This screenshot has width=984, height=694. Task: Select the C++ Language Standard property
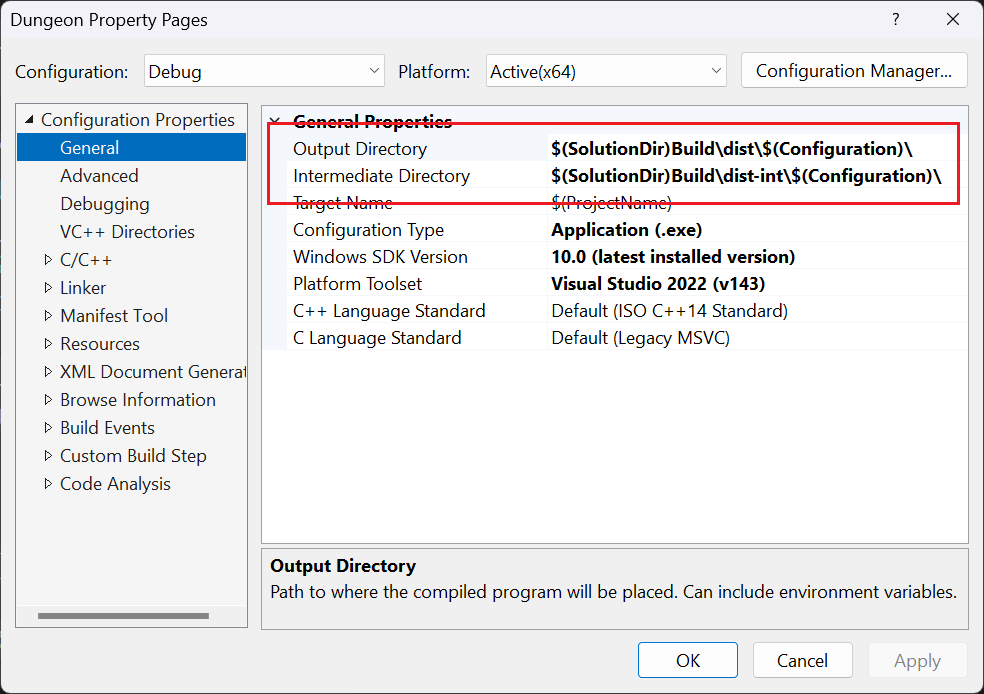tap(388, 311)
